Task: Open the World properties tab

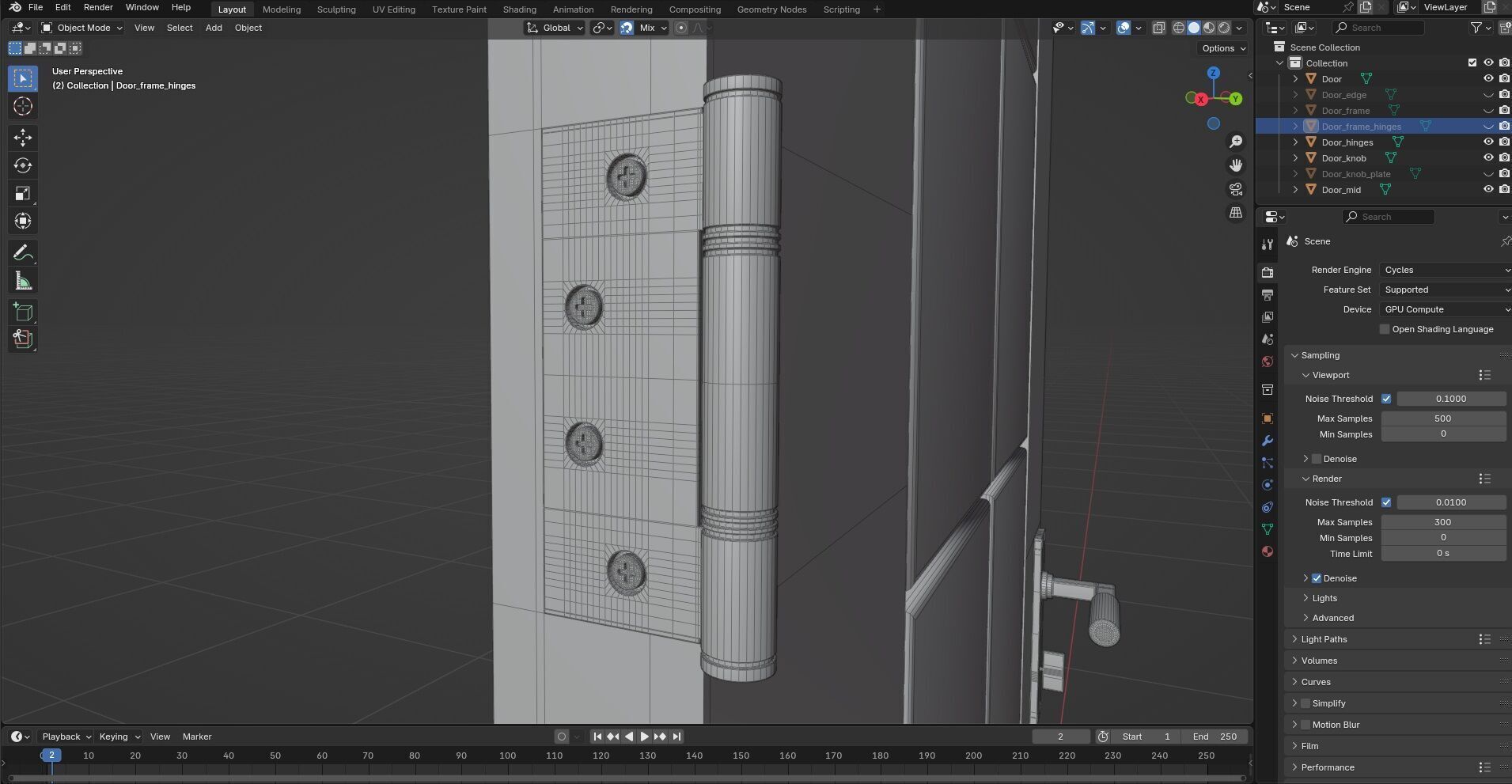Action: 1268,362
